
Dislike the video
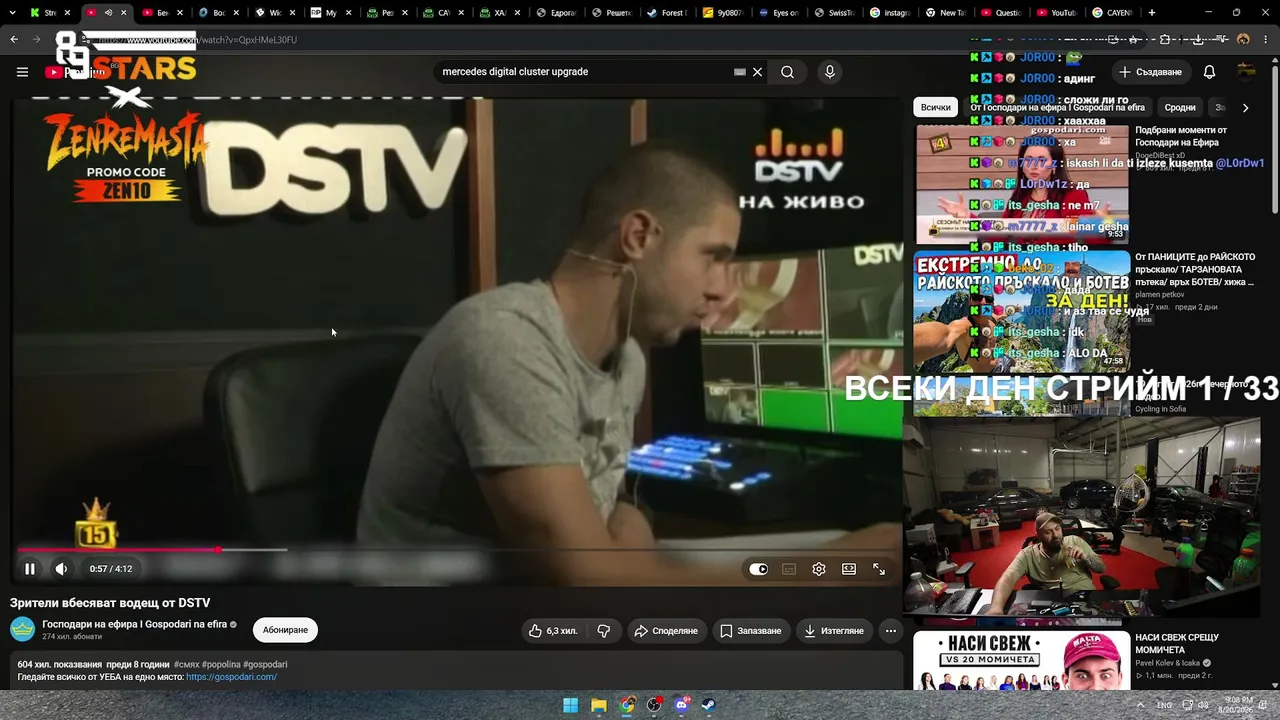(604, 631)
